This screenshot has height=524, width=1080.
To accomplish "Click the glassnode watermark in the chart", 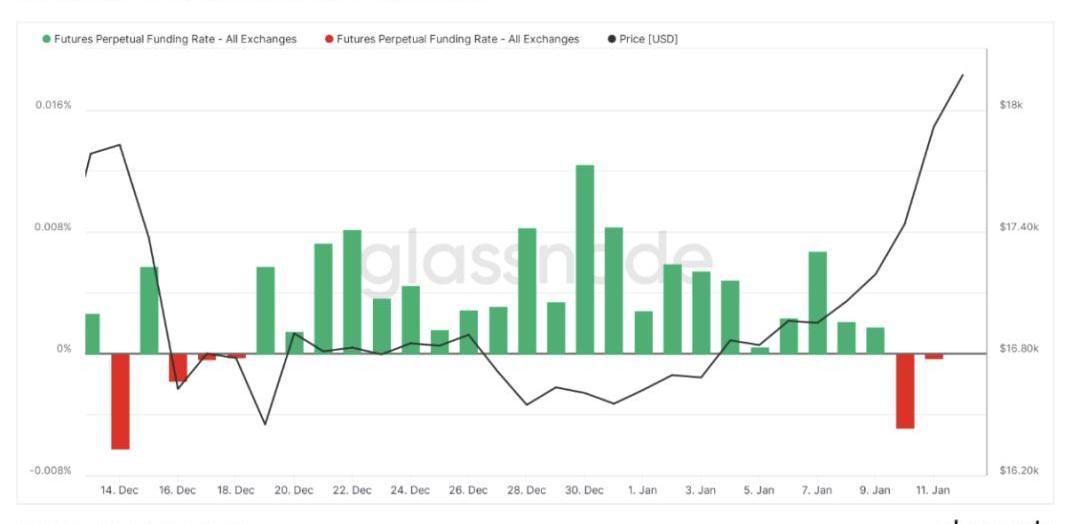I will coord(537,262).
